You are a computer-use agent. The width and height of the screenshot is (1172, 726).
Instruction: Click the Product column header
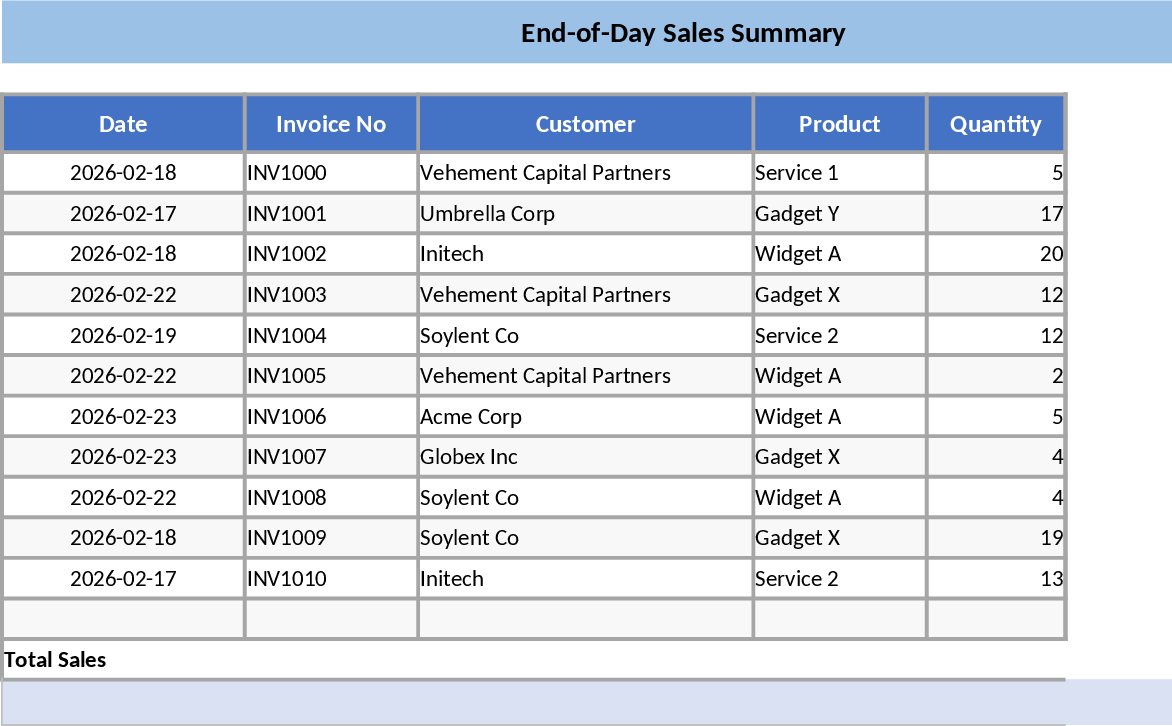point(839,124)
